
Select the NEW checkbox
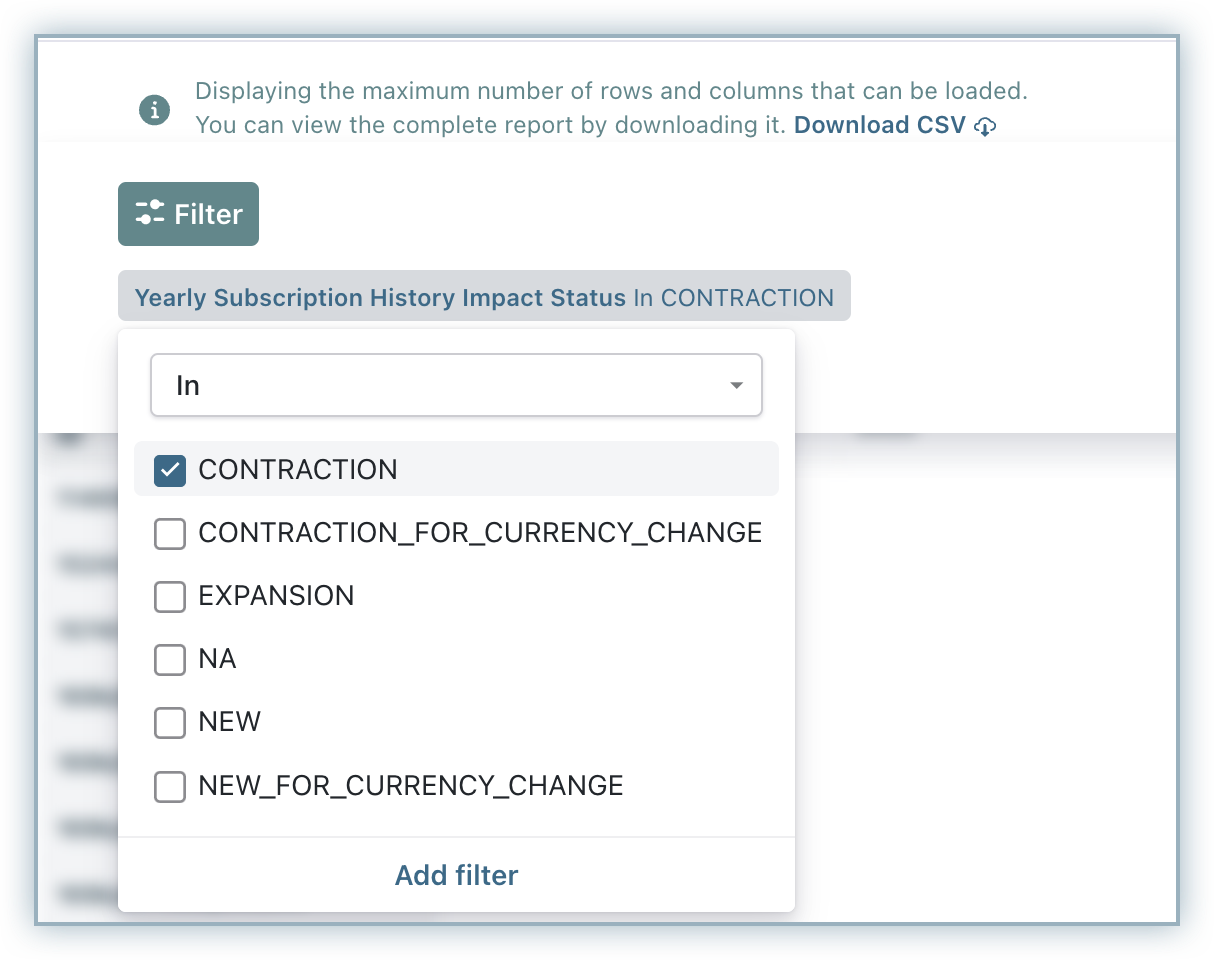pyautogui.click(x=170, y=722)
